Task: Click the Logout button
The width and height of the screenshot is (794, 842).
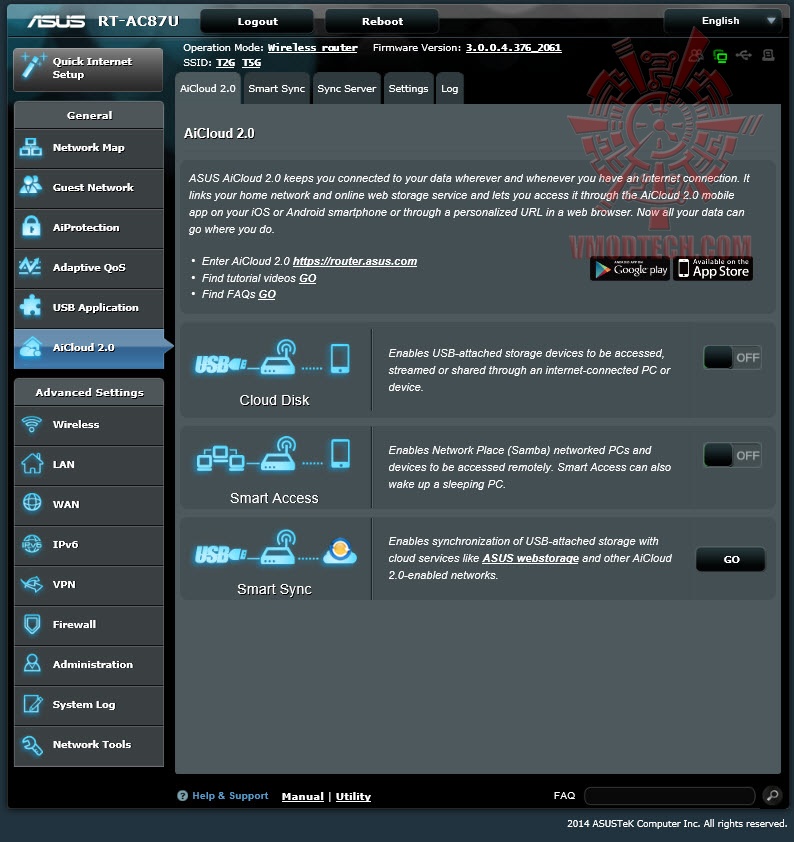Action: click(x=257, y=21)
